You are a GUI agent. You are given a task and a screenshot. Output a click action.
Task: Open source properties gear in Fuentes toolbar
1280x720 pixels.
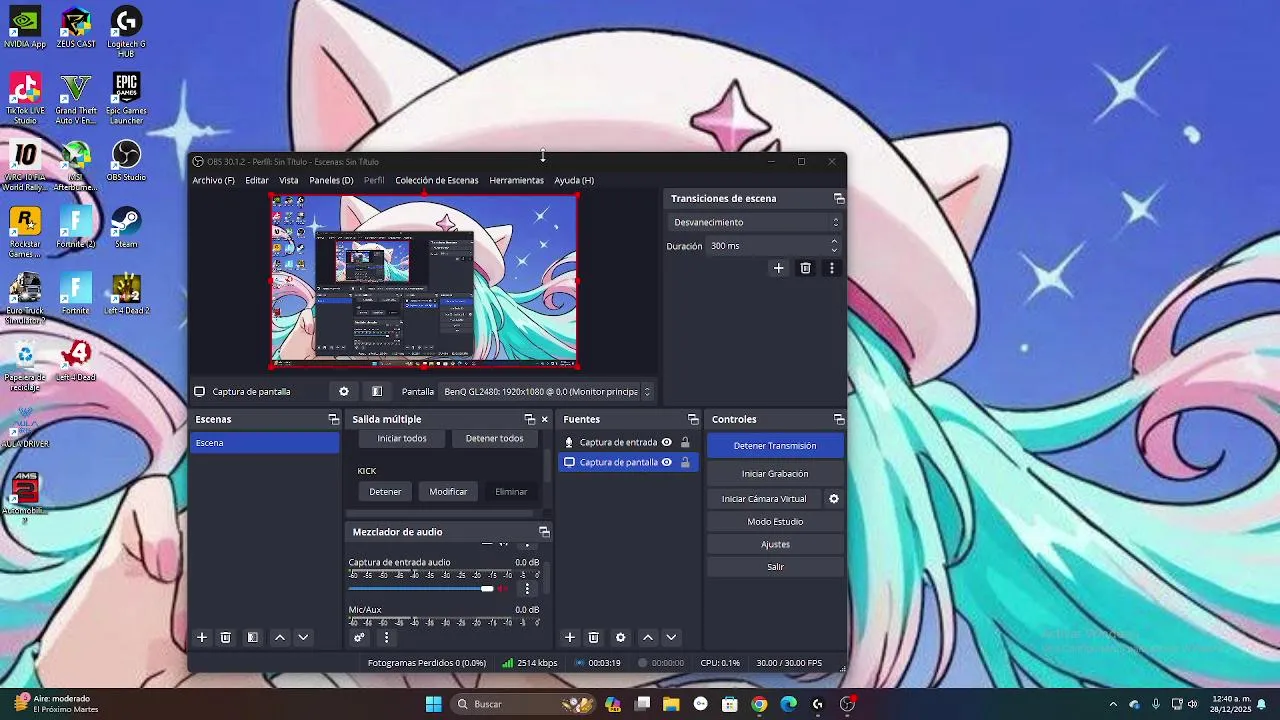tap(621, 637)
